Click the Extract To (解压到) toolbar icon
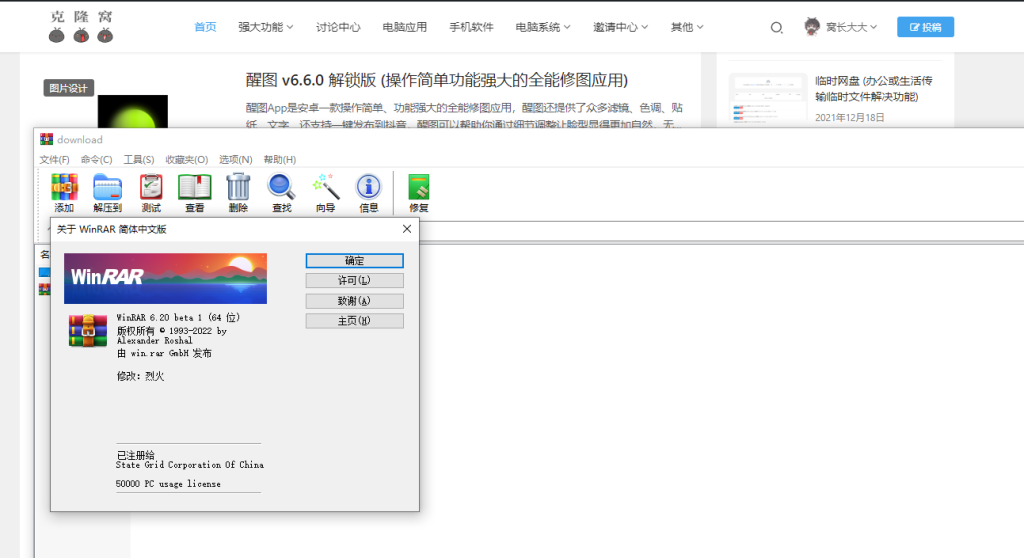Screen dimensions: 1024x558 pyautogui.click(x=107, y=193)
